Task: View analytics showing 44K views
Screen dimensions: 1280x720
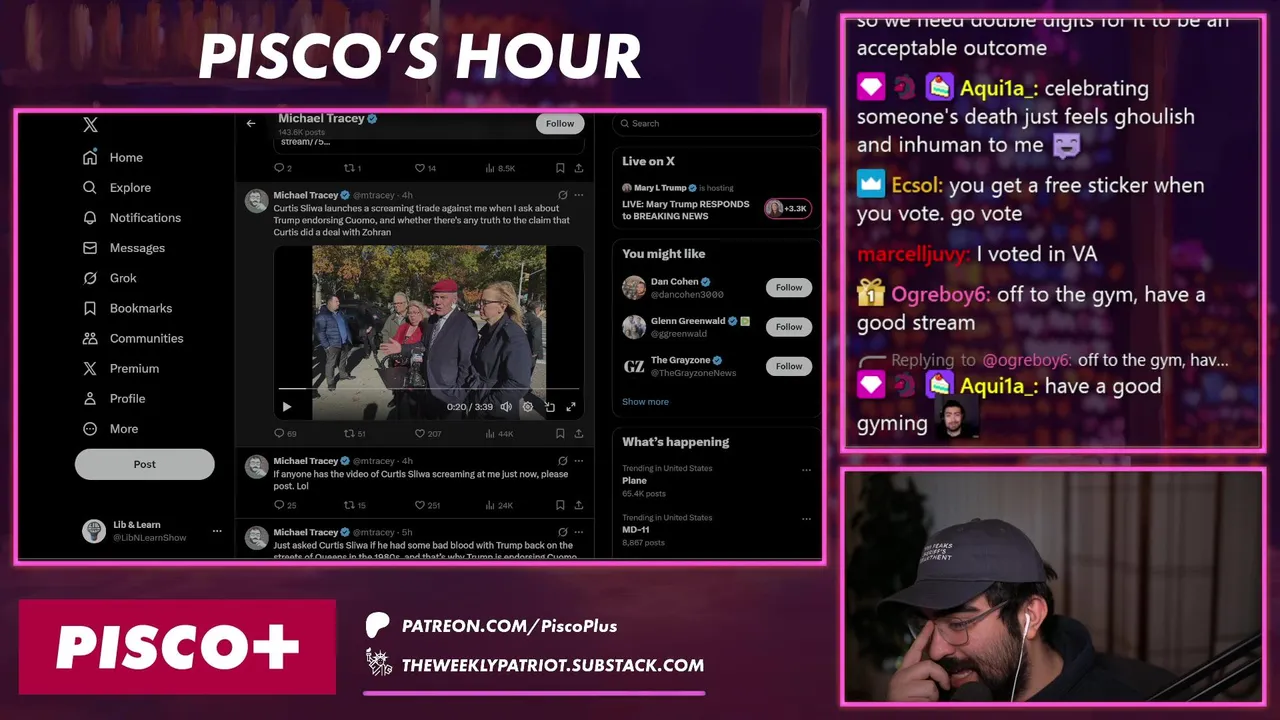Action: (500, 434)
